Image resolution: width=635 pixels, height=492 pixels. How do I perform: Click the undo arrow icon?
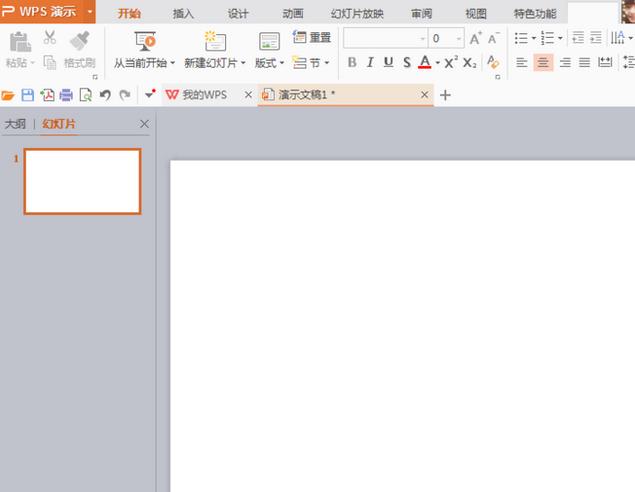(105, 95)
